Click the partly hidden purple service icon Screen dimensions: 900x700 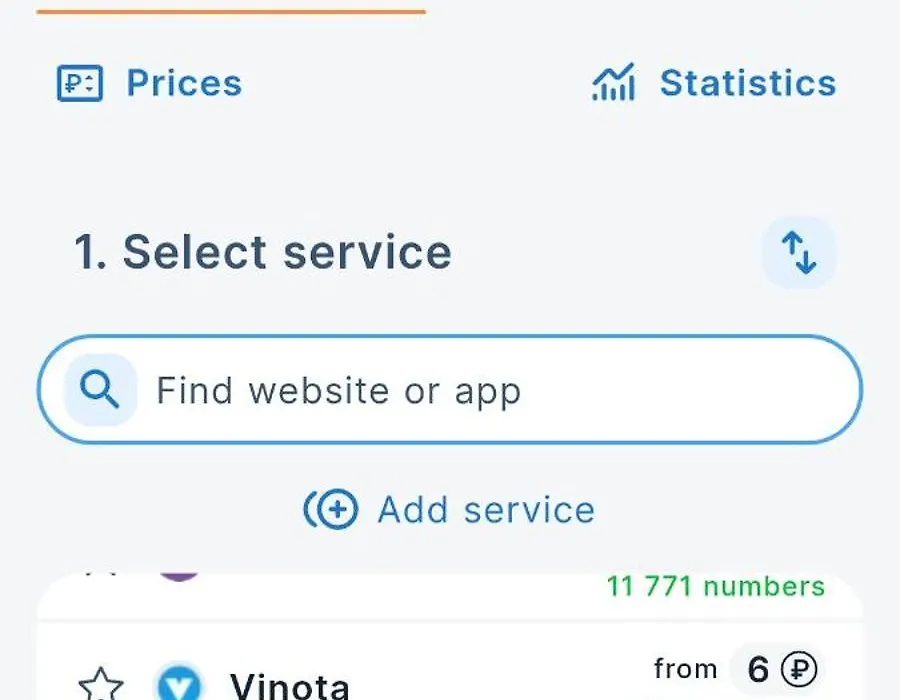click(x=179, y=577)
